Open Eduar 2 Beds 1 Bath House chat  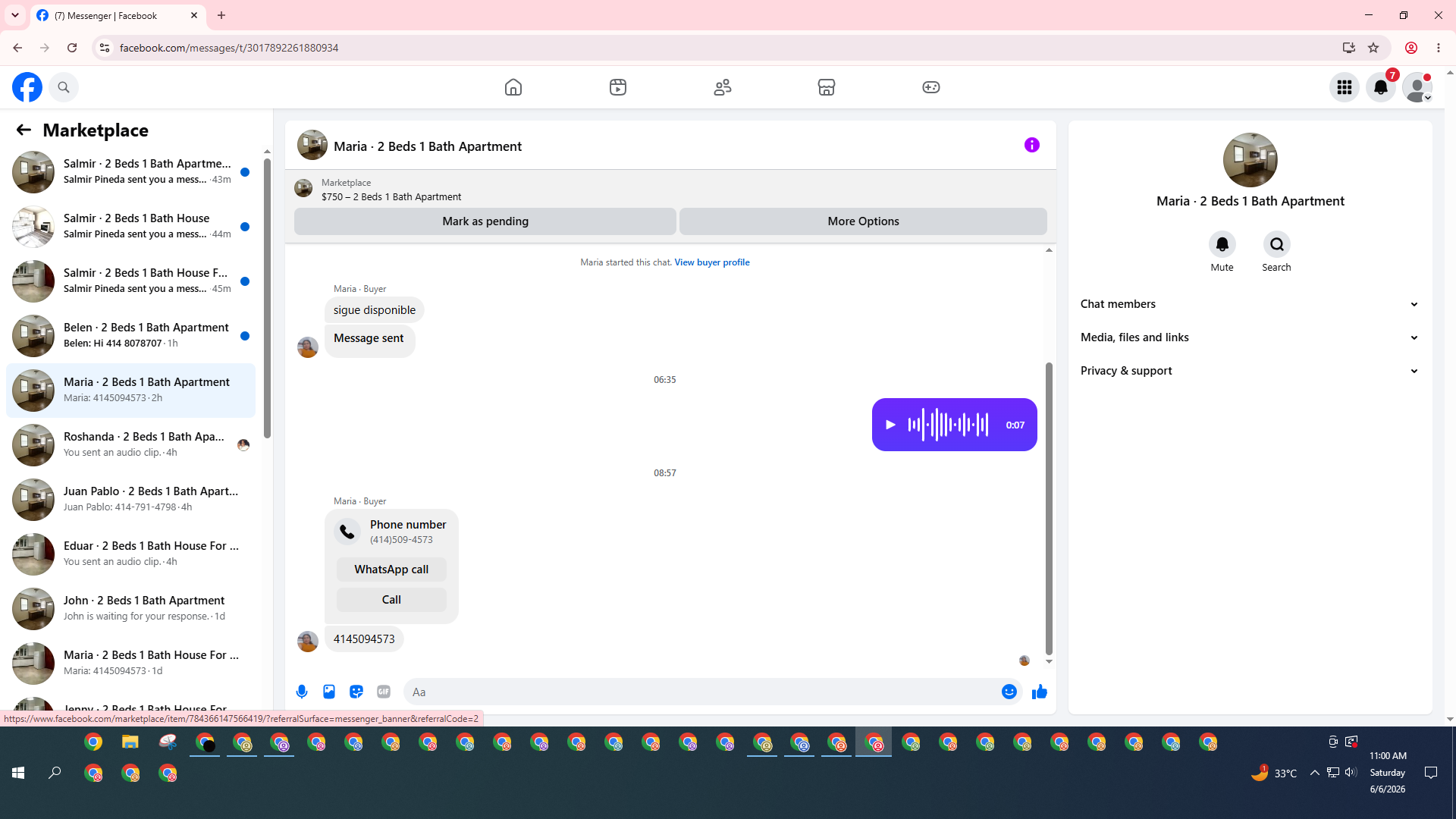130,554
